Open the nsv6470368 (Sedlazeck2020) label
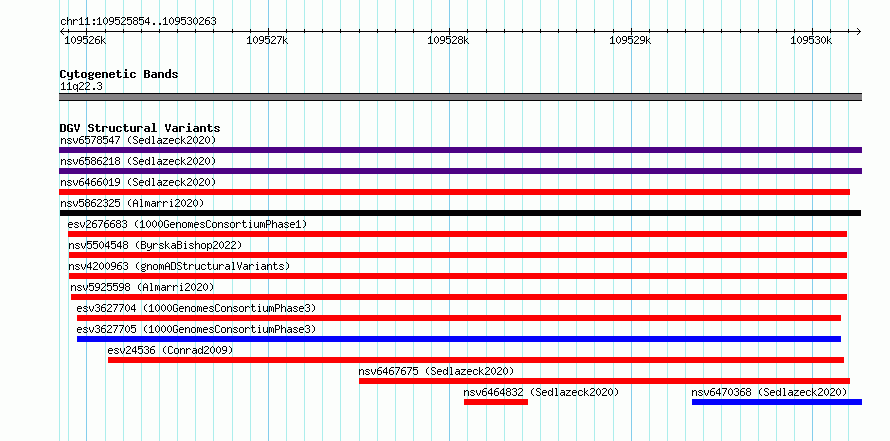 (769, 392)
